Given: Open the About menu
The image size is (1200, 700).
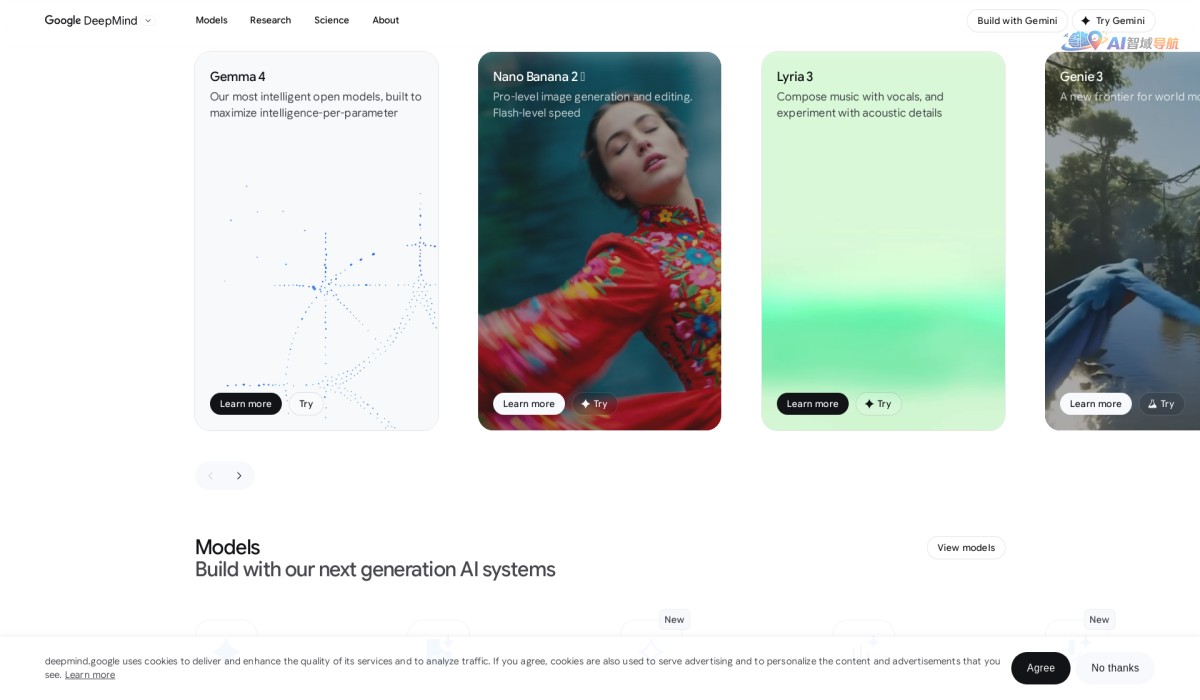Looking at the screenshot, I should (x=385, y=20).
